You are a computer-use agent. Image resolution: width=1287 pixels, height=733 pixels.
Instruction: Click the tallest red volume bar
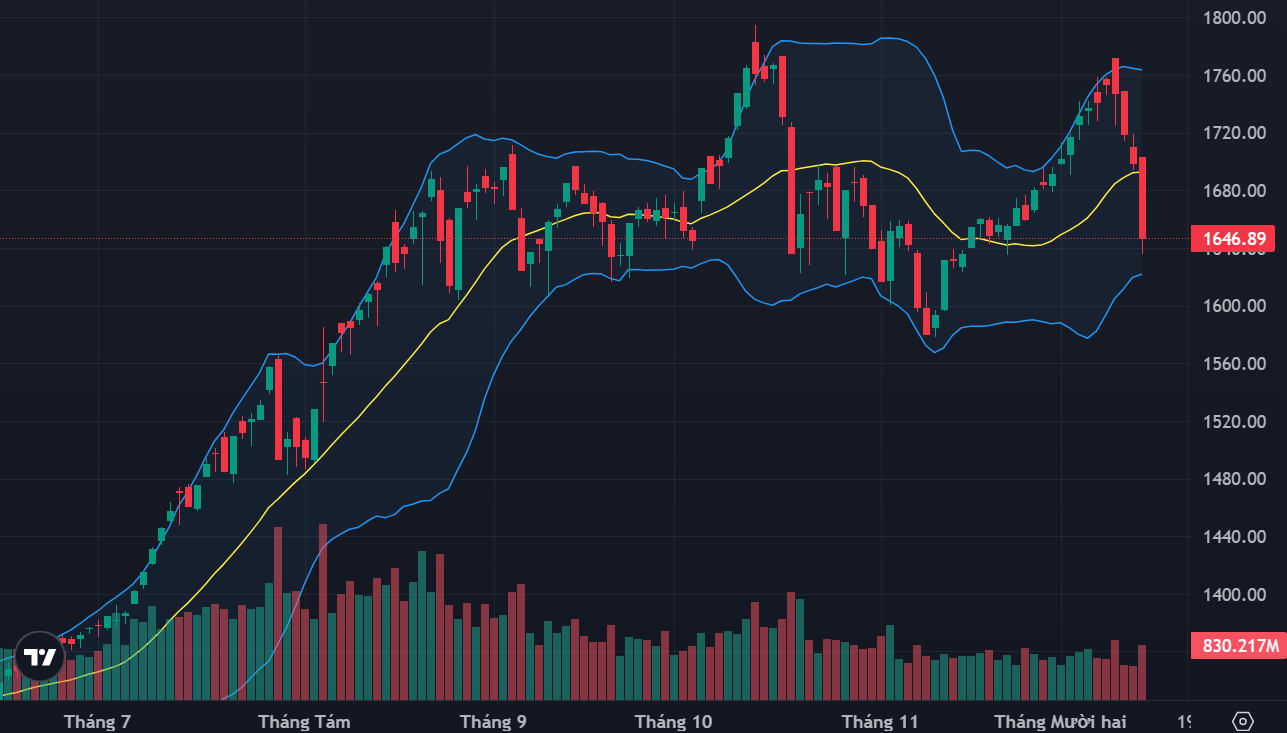(323, 612)
